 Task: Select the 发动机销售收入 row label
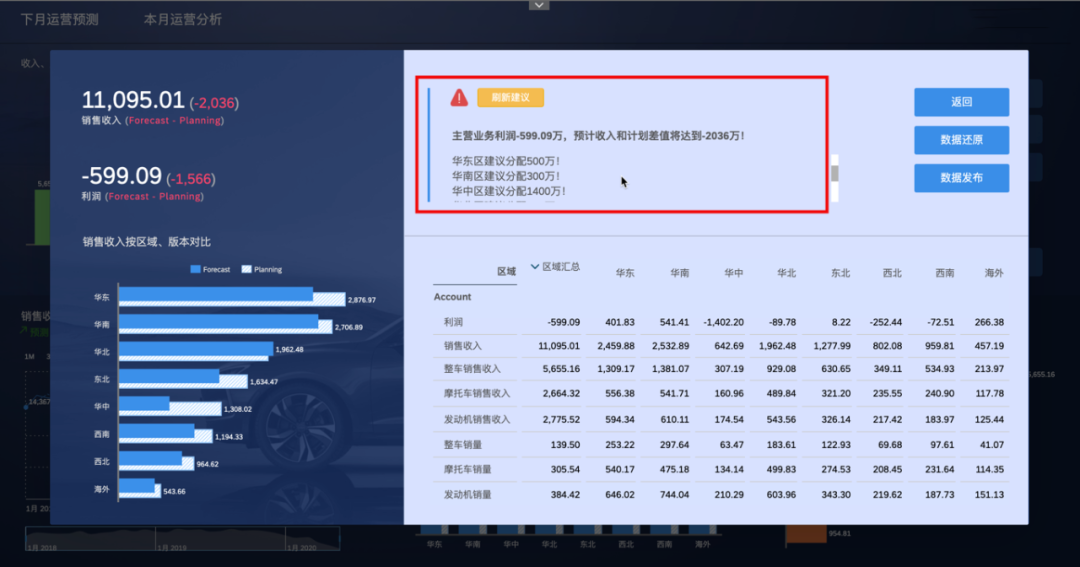tap(477, 420)
